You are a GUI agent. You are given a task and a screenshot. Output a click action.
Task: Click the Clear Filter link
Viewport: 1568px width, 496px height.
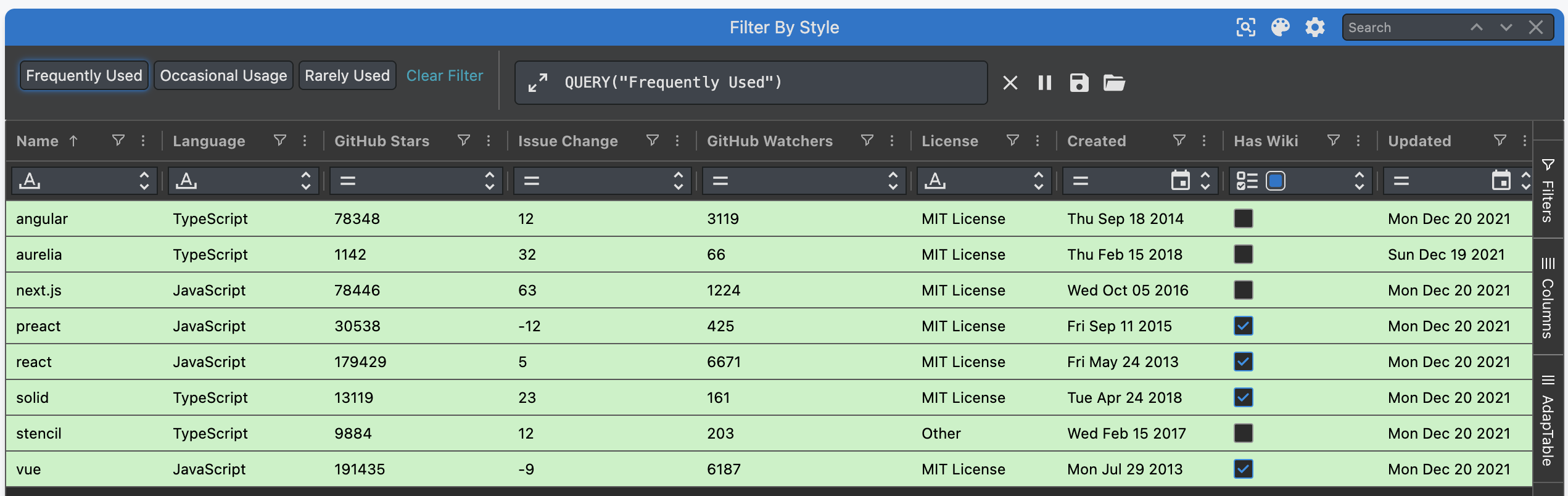point(444,75)
